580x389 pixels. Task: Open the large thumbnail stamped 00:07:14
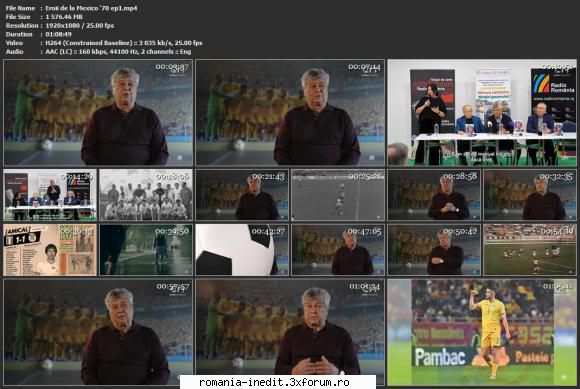(290, 112)
